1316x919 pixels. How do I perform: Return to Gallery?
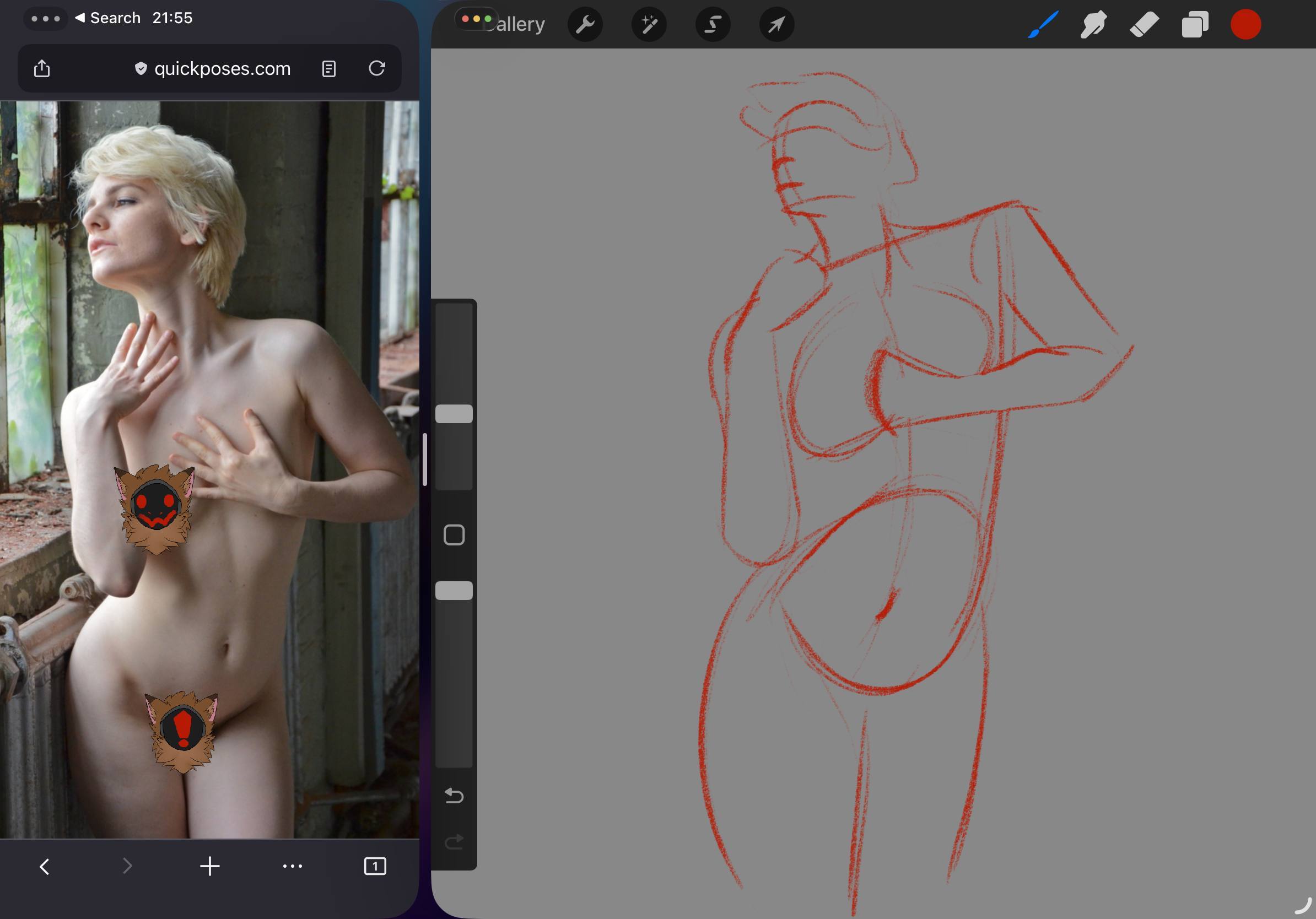click(520, 25)
